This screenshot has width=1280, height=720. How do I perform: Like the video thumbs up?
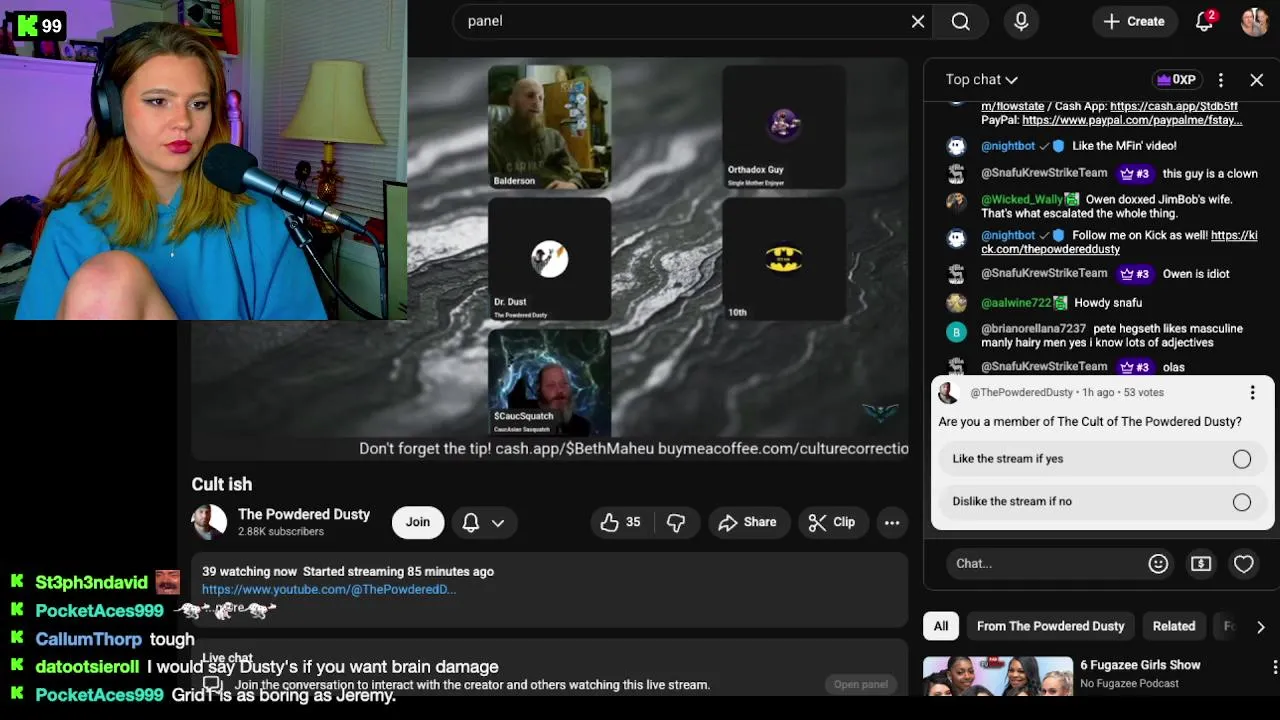[x=621, y=522]
